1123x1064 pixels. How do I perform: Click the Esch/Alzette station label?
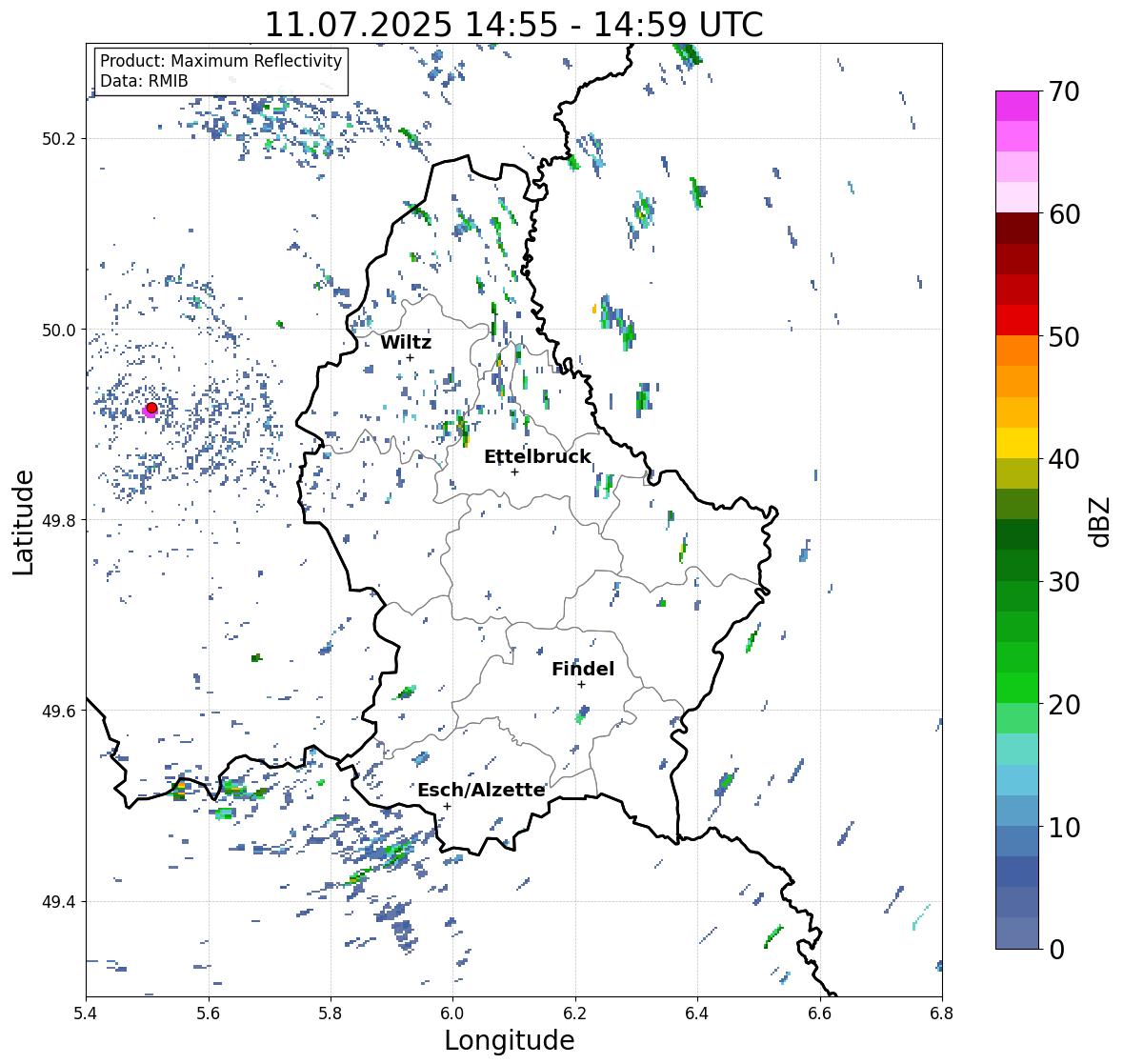point(481,790)
